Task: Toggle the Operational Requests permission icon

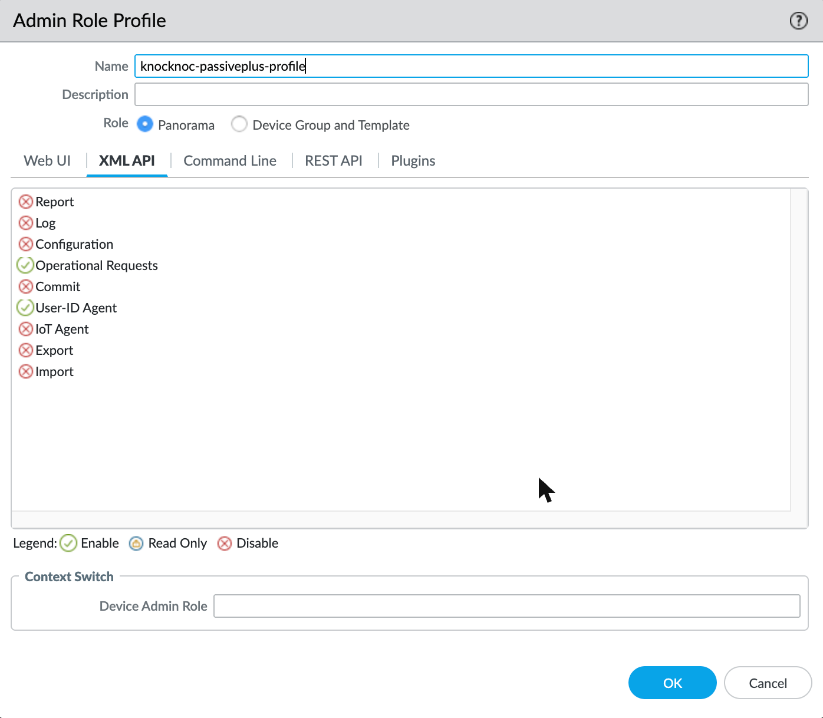Action: point(25,266)
